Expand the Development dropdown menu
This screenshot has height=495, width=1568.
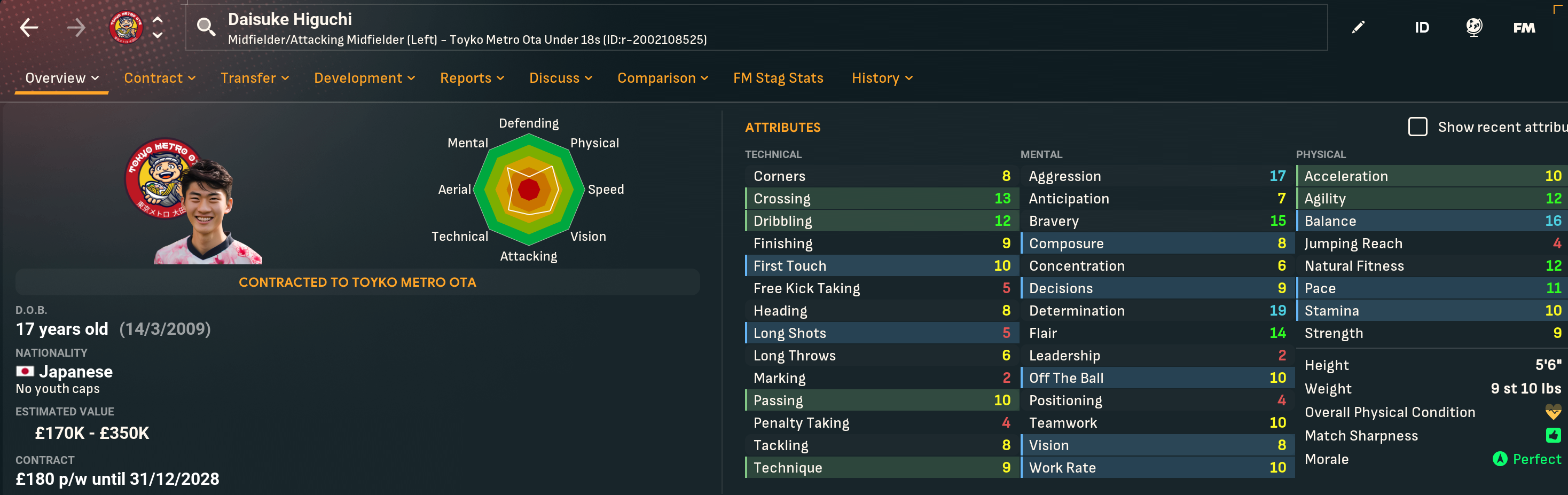coord(364,78)
